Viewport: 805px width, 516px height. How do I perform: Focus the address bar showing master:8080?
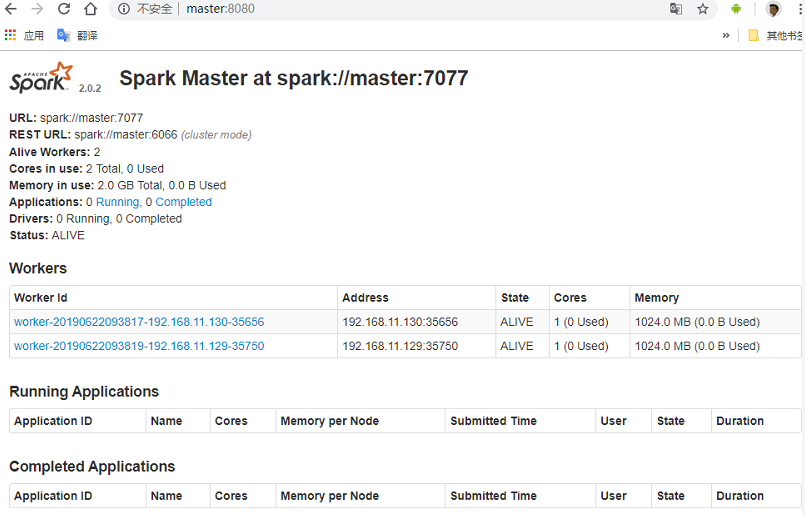click(411, 9)
